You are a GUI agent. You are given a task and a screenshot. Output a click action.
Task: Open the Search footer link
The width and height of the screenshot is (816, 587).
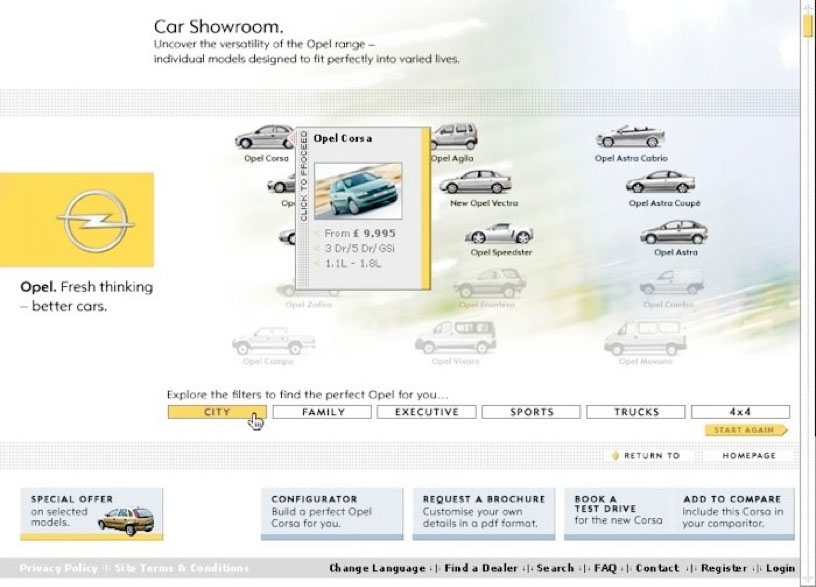point(555,568)
